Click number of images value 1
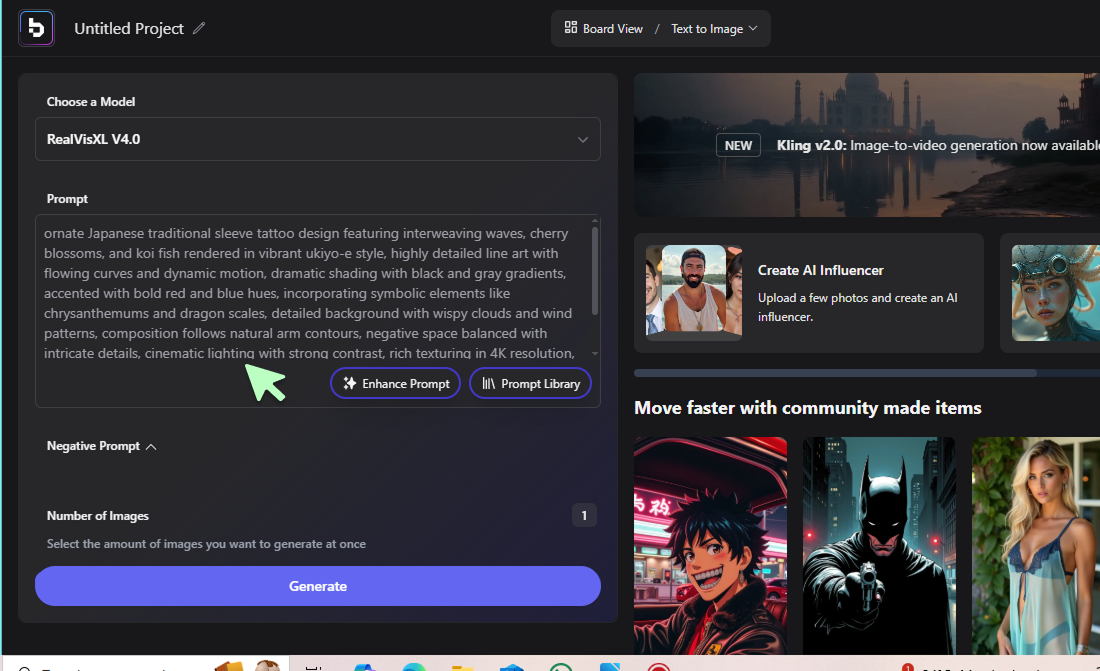 click(584, 516)
